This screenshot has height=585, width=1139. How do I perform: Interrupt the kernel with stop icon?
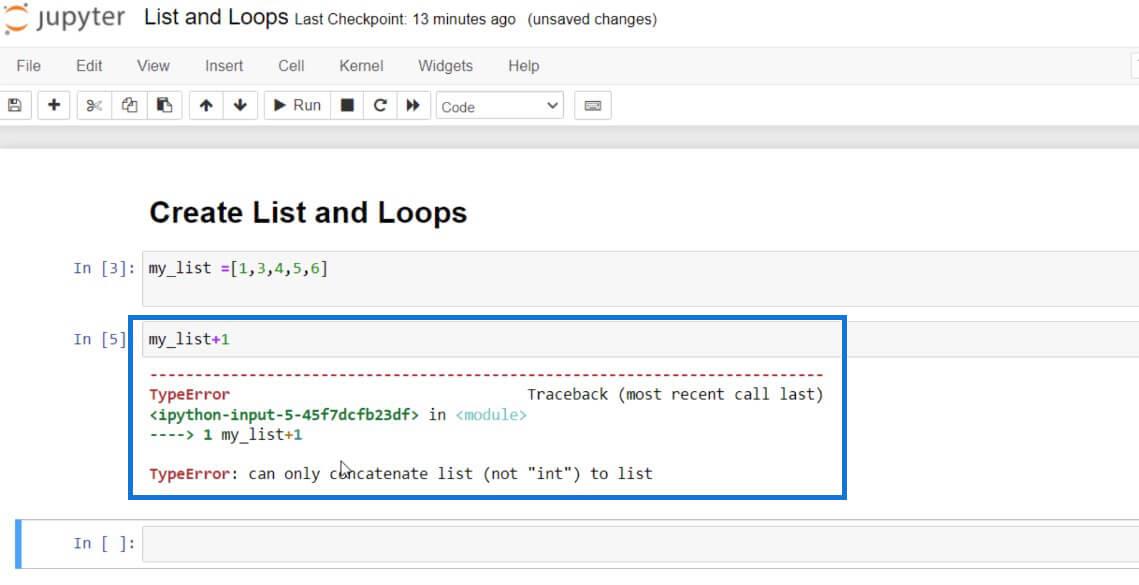[347, 105]
